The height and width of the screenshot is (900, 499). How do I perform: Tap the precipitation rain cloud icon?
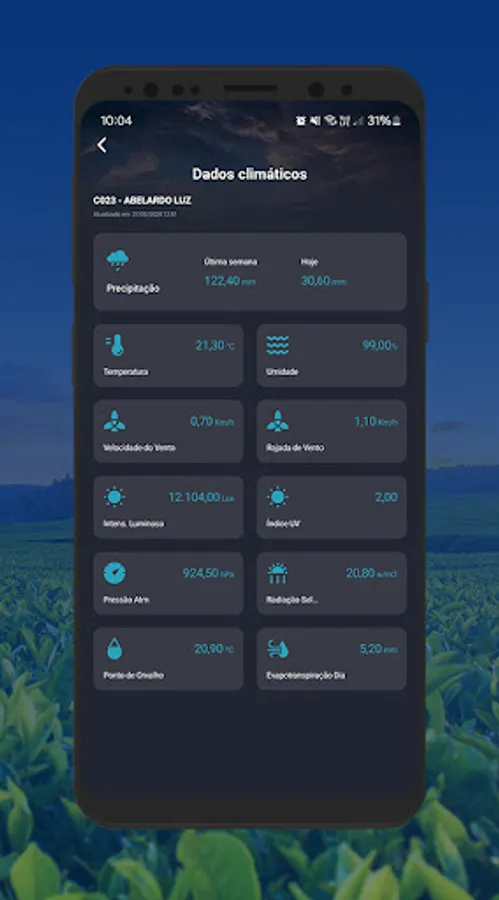pos(118,260)
